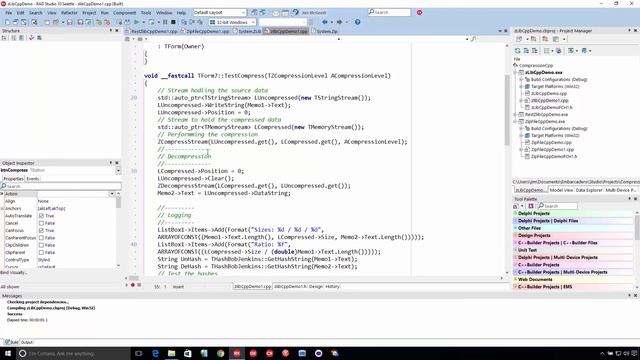Pin the Object Inspector panel
This screenshot has height=360, width=640.
point(111,163)
